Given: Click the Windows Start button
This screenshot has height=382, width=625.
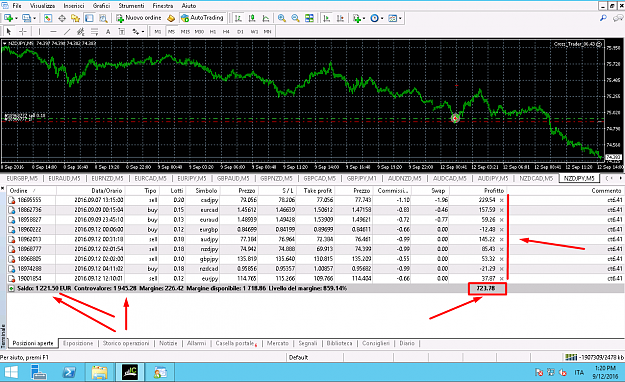Looking at the screenshot, I should 11,372.
